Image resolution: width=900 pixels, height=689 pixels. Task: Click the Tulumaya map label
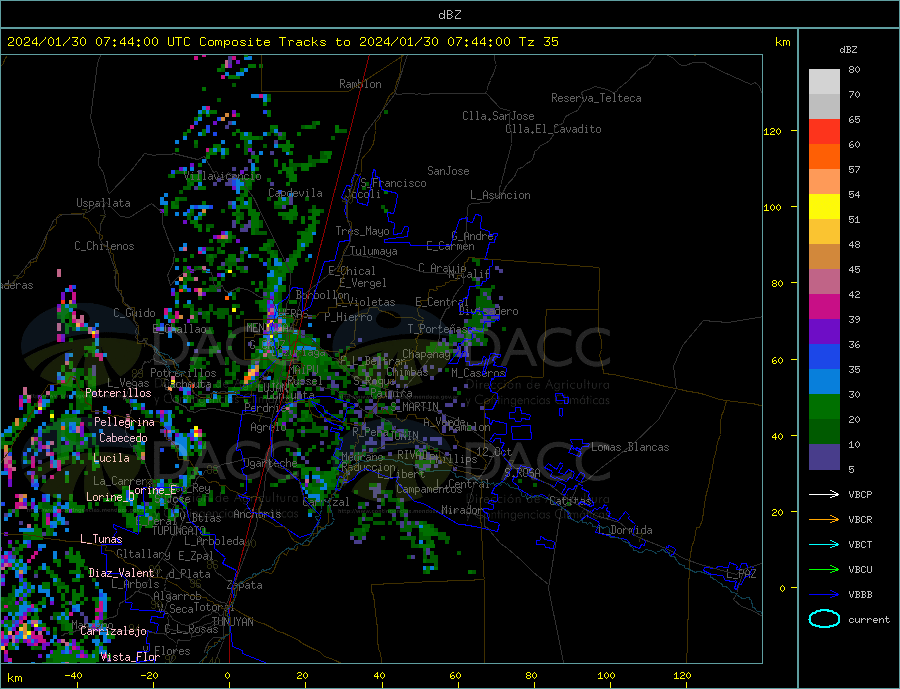(x=373, y=251)
